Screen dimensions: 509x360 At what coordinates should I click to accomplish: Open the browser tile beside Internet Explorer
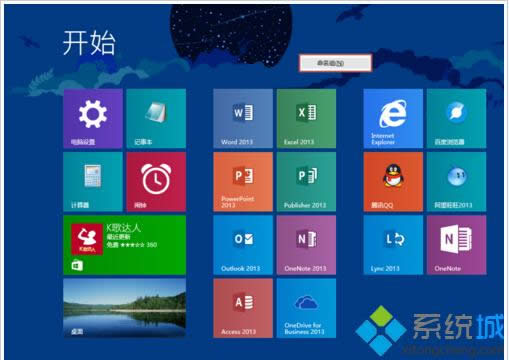coord(457,118)
